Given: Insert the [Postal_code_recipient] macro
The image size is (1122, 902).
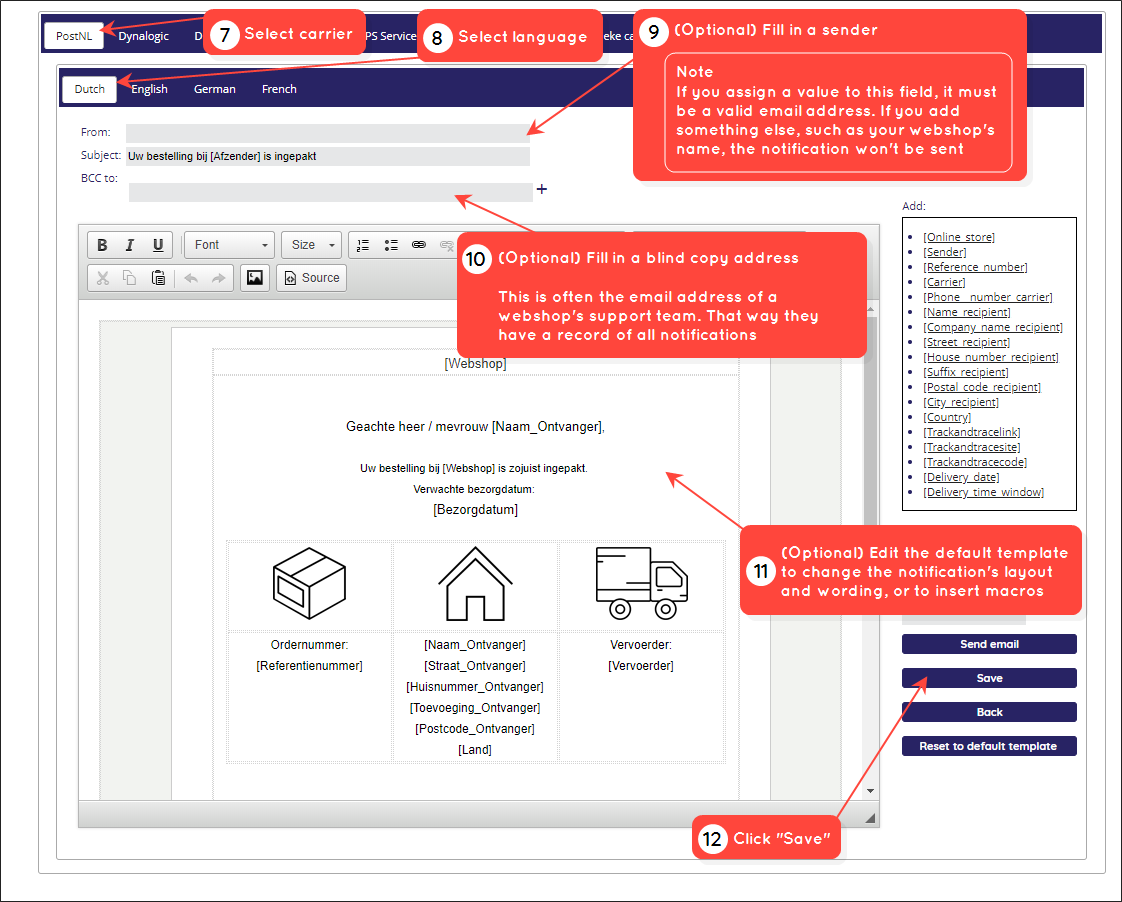Looking at the screenshot, I should point(982,387).
